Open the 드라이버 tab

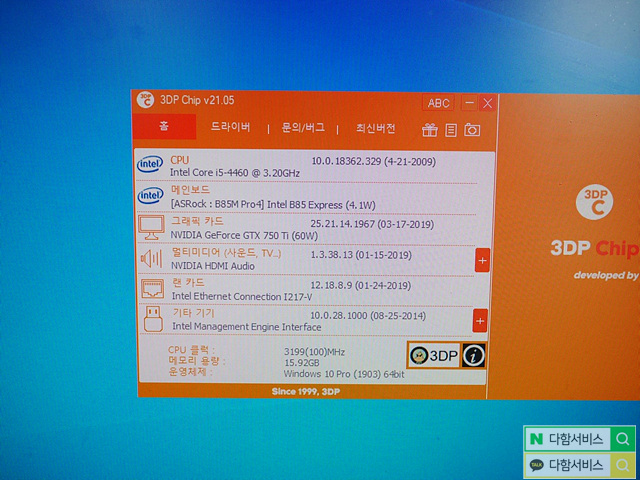click(x=230, y=127)
